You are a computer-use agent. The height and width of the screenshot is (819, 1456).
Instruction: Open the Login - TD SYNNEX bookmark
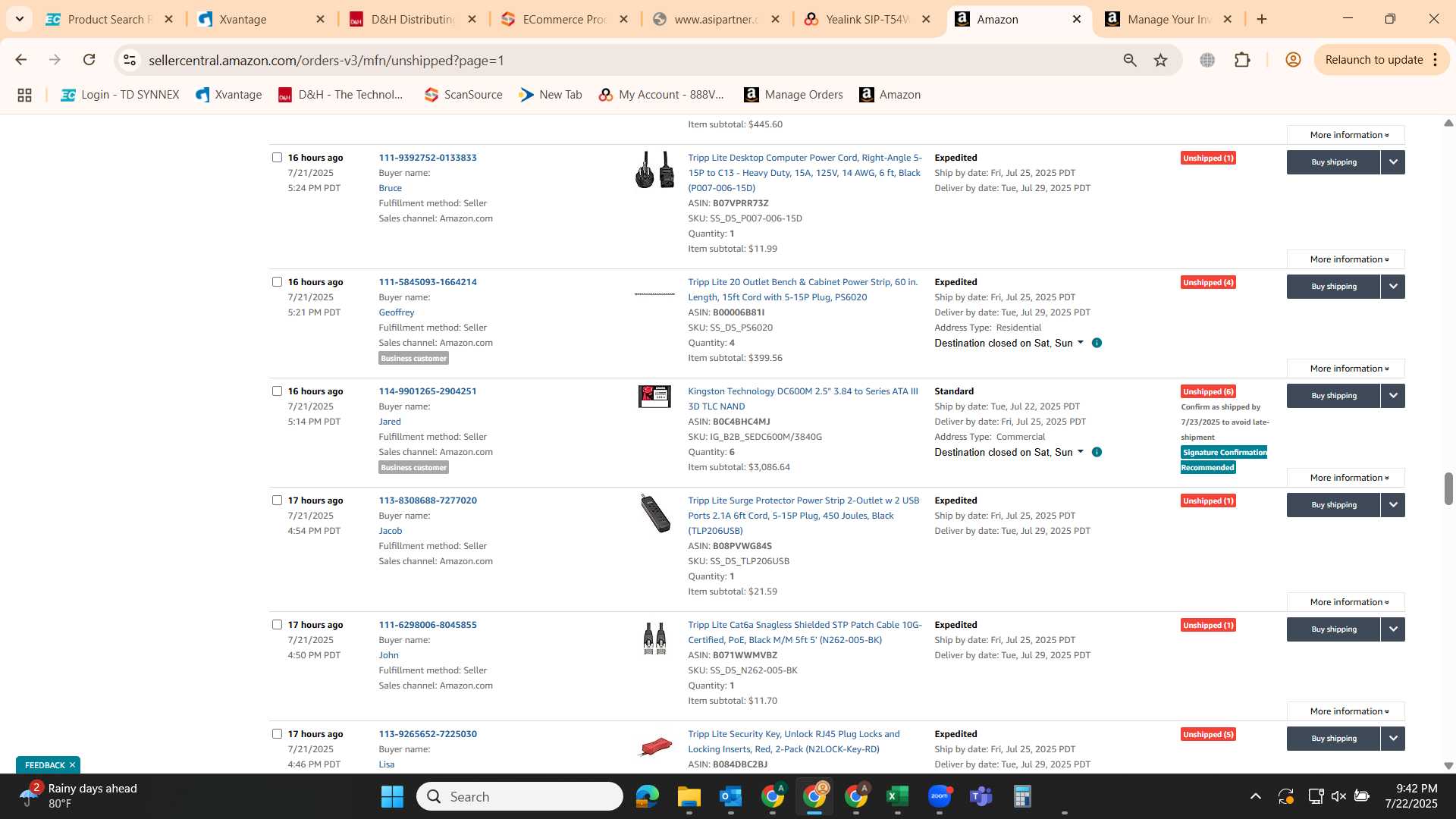[x=120, y=95]
